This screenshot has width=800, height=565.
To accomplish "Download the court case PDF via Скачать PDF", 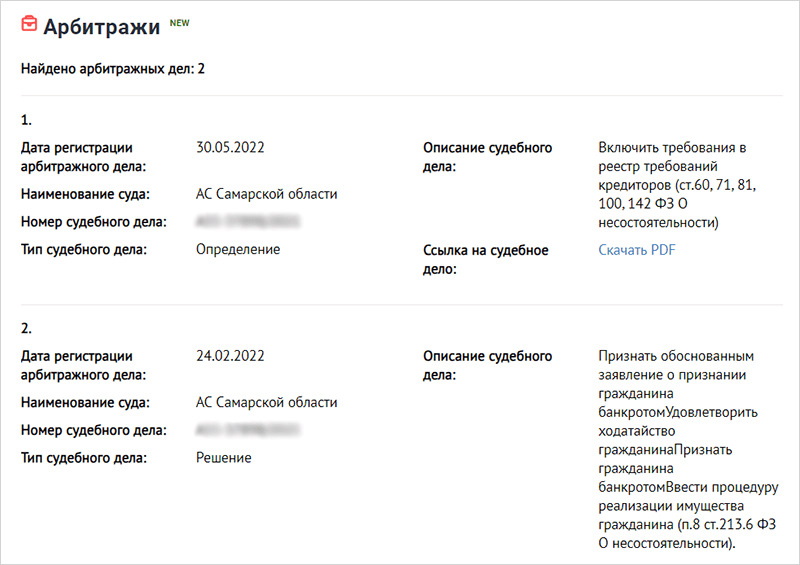I will 637,250.
